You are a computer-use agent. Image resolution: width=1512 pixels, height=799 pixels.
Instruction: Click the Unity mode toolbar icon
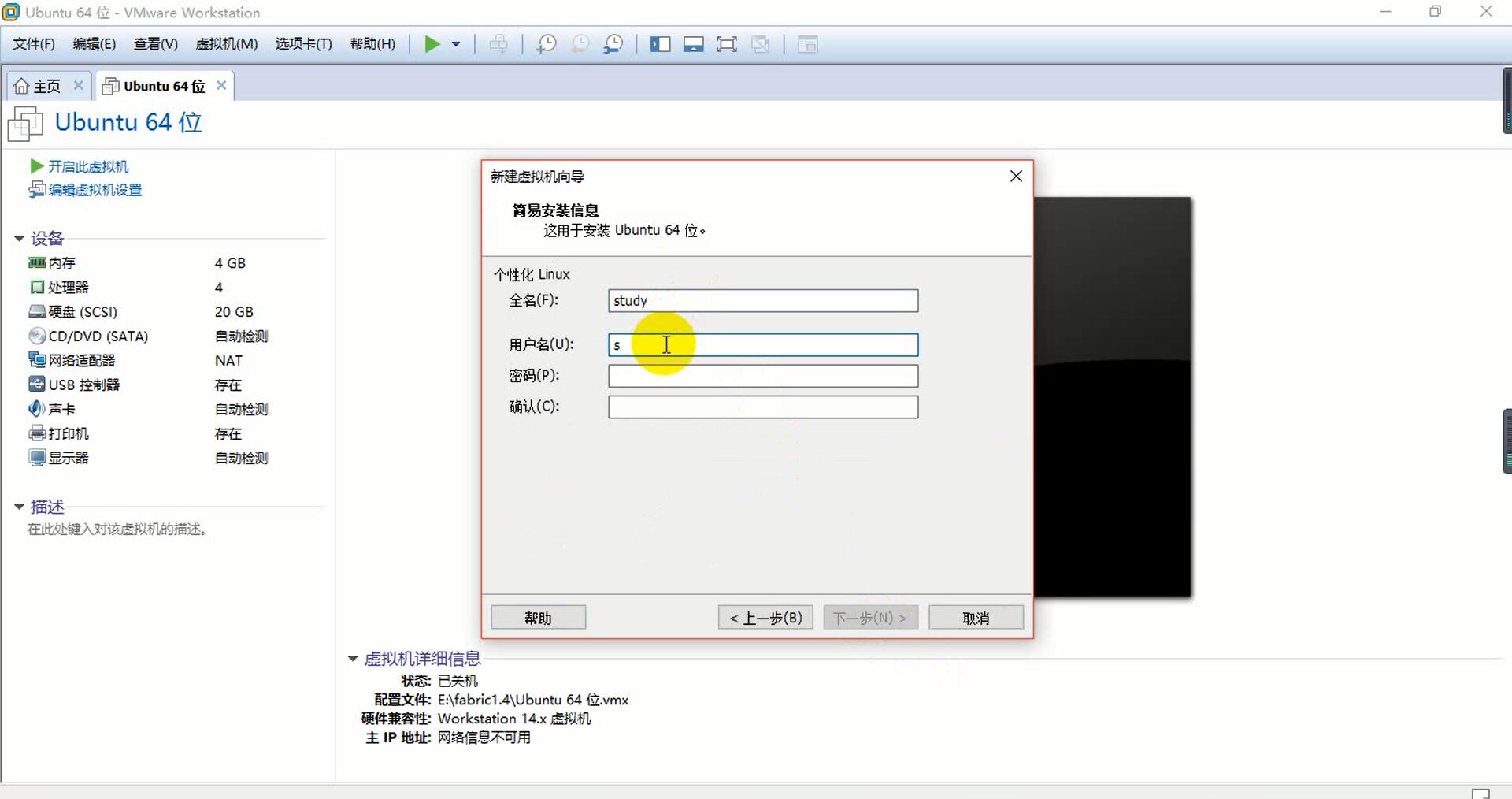tap(760, 44)
